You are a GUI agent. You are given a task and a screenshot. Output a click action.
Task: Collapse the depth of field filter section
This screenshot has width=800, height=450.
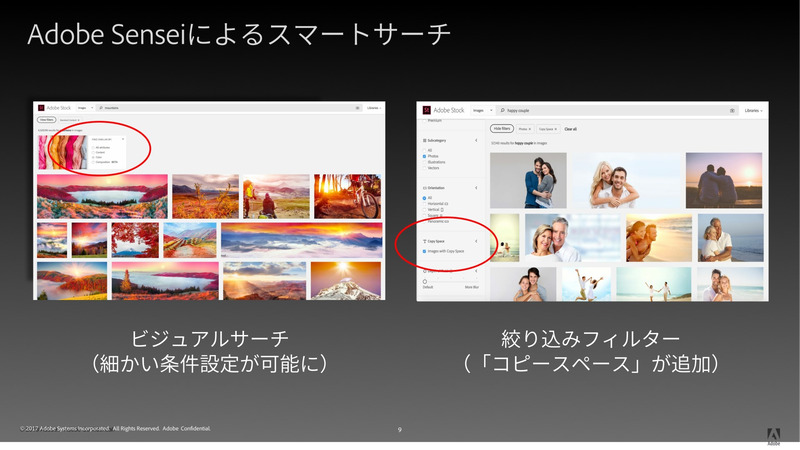(x=476, y=271)
